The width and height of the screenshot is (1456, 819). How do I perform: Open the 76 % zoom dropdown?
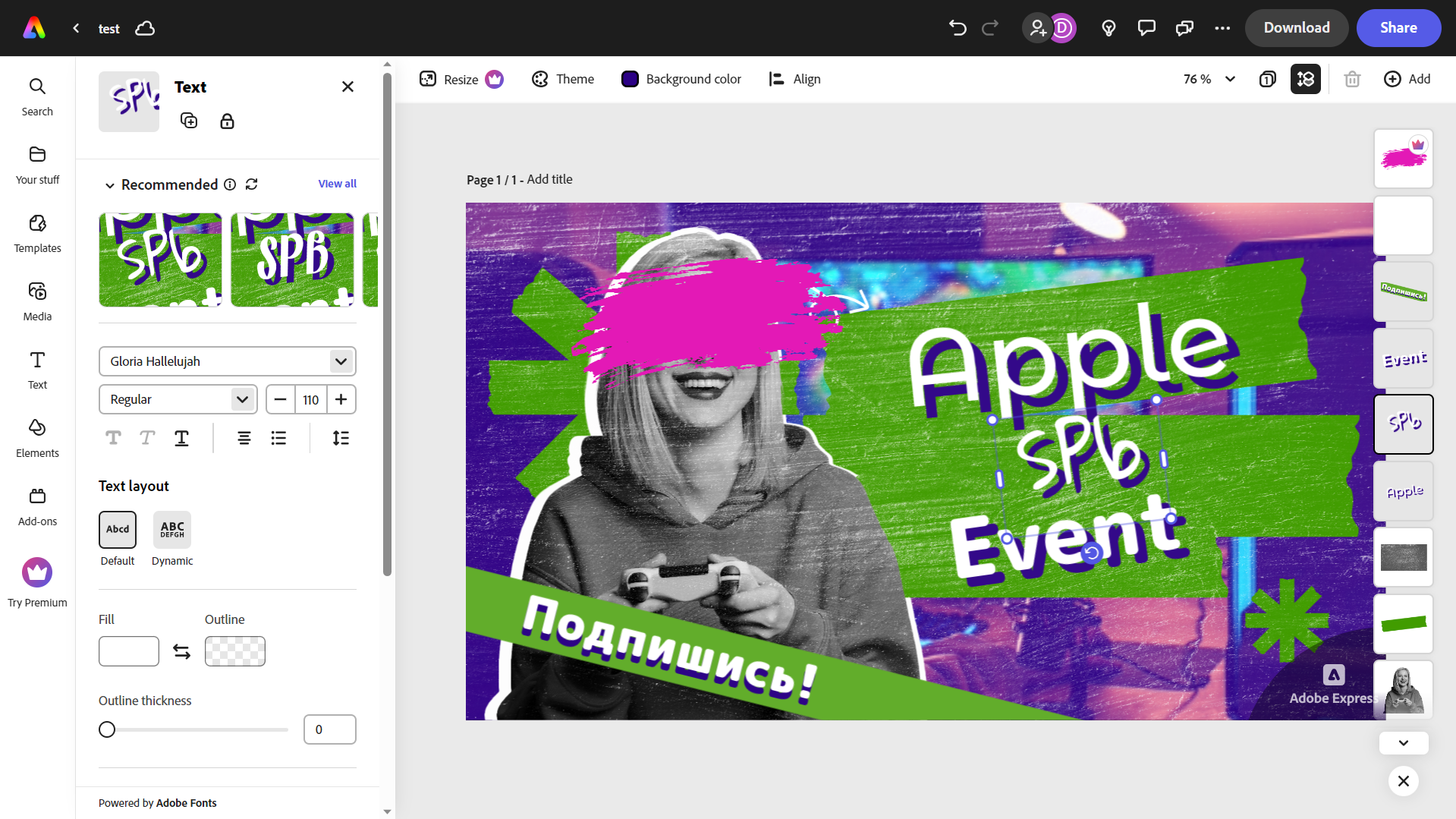point(1209,79)
